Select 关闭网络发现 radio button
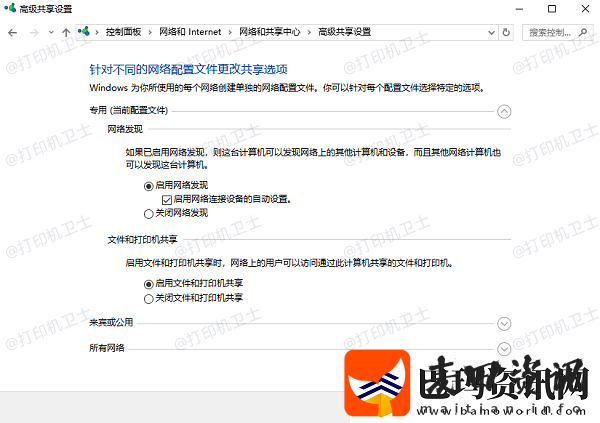This screenshot has width=600, height=423. point(148,214)
